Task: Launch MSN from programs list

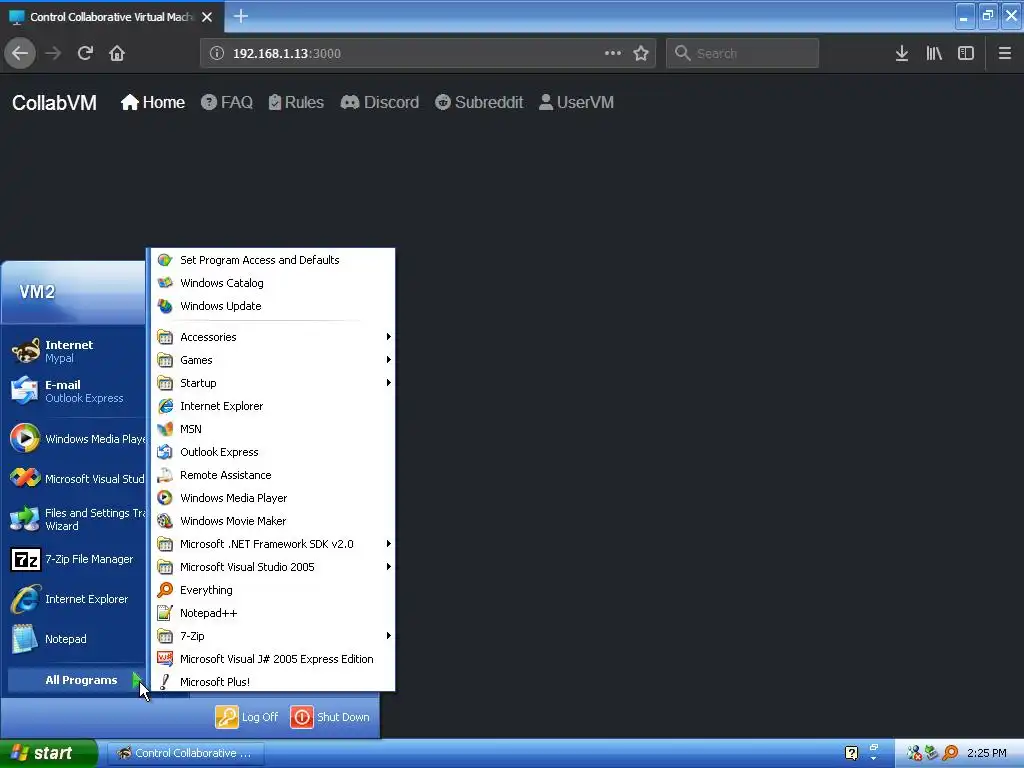Action: [x=273, y=428]
